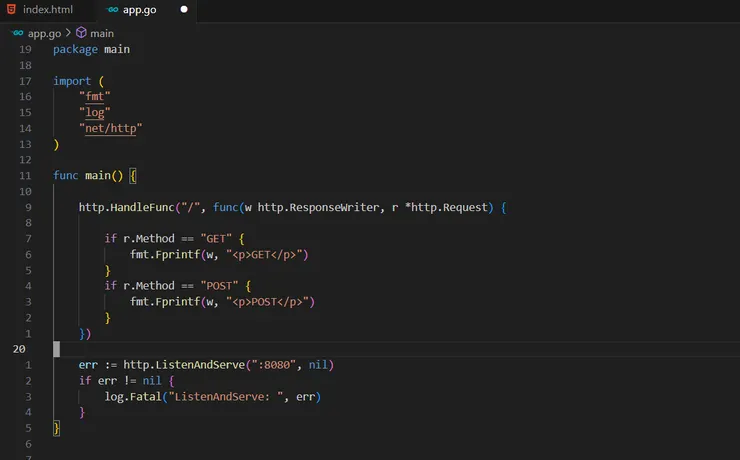Click the unsaved dot on app.go tab

(184, 10)
